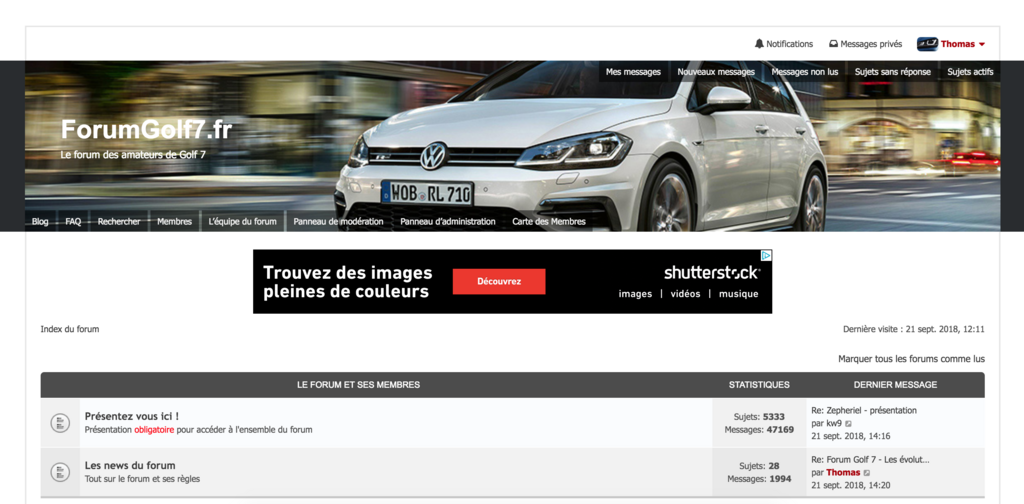Click the Présentez vous ici forum status icon
This screenshot has width=1024, height=504.
pyautogui.click(x=60, y=423)
